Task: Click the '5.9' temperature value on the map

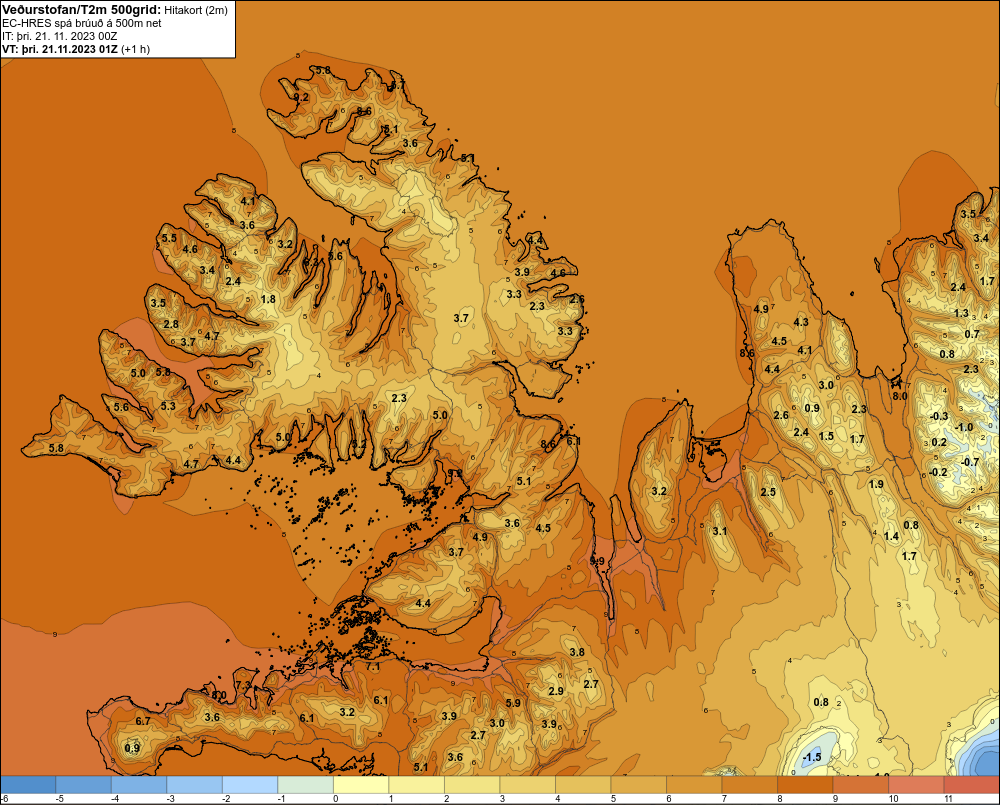Action: (x=513, y=704)
